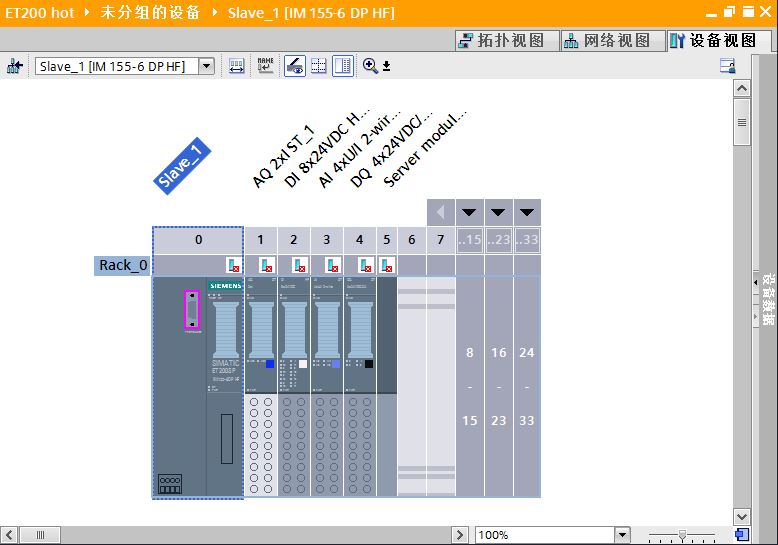The height and width of the screenshot is (545, 778).
Task: Click horizontal scrollbar left arrow
Action: 9,535
